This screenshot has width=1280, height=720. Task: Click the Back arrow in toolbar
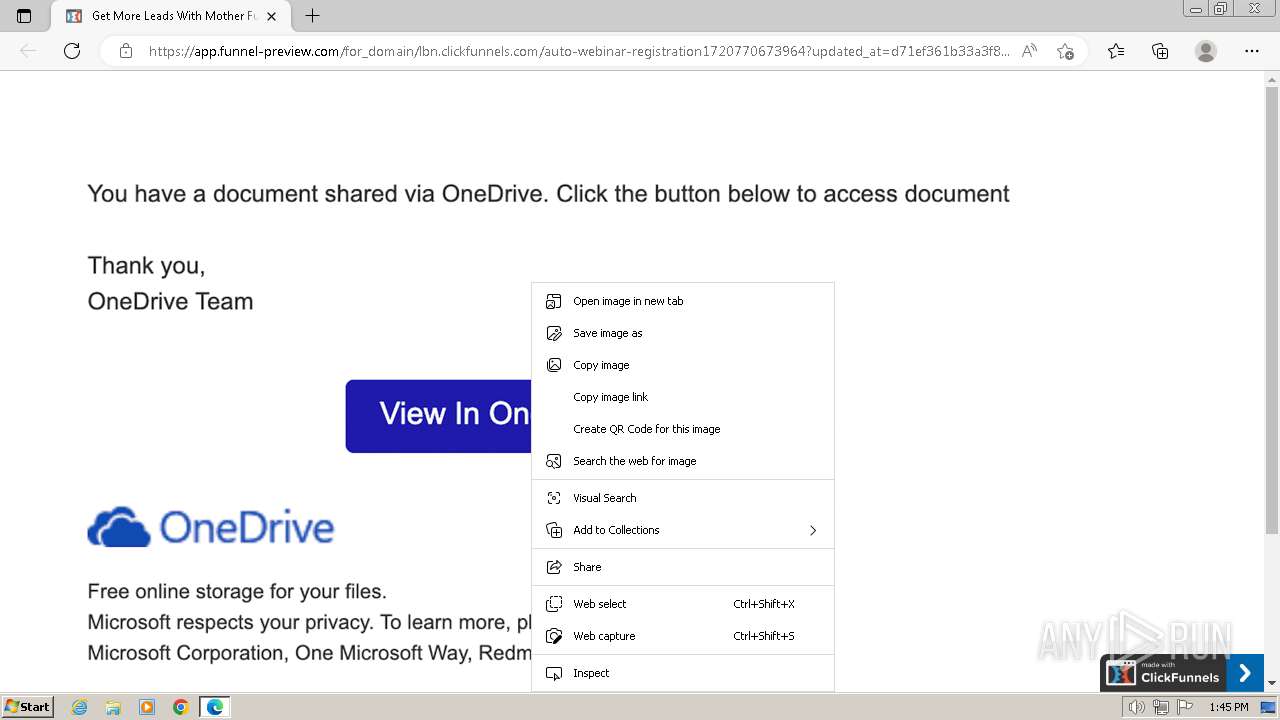tap(28, 51)
